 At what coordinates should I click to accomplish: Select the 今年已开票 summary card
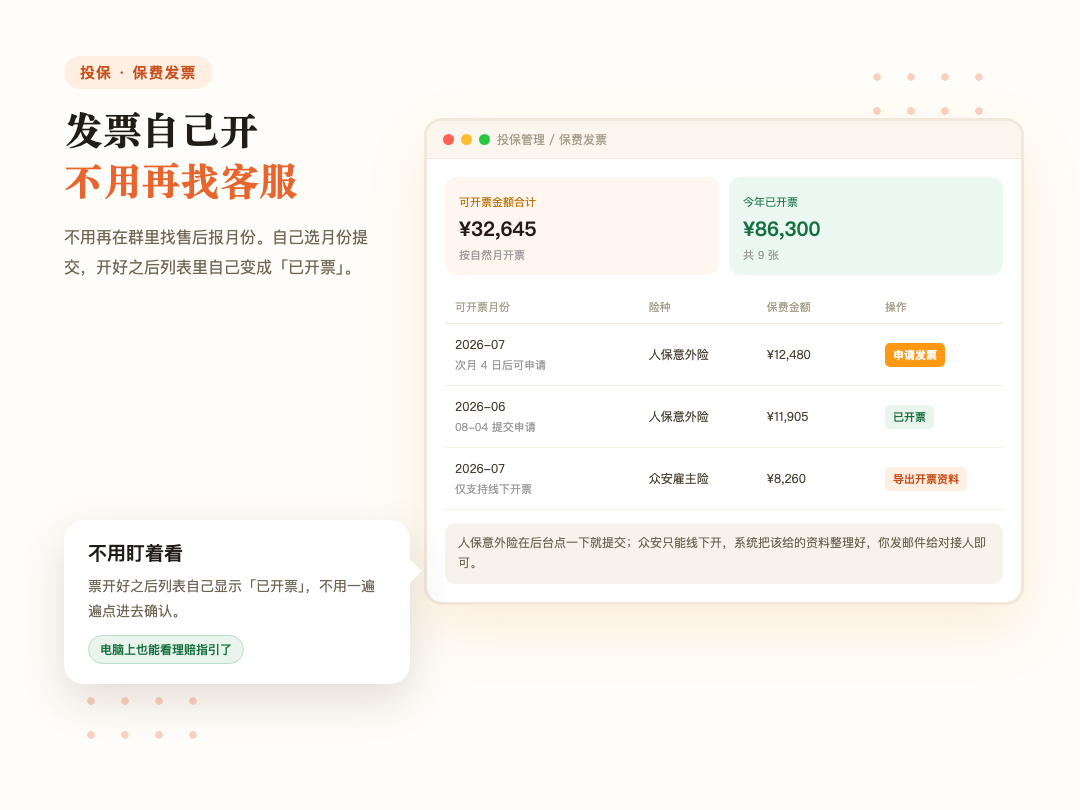[x=865, y=226]
